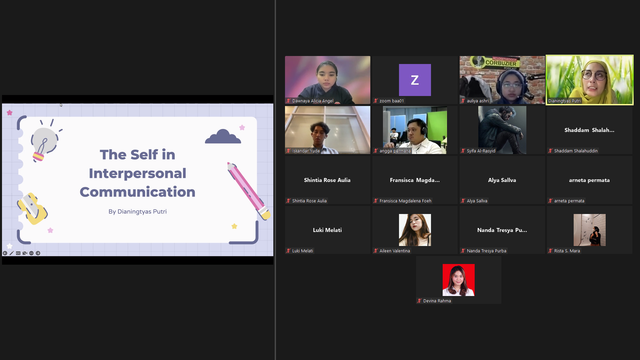Click muted mic icon beside angga permana

coord(376,151)
